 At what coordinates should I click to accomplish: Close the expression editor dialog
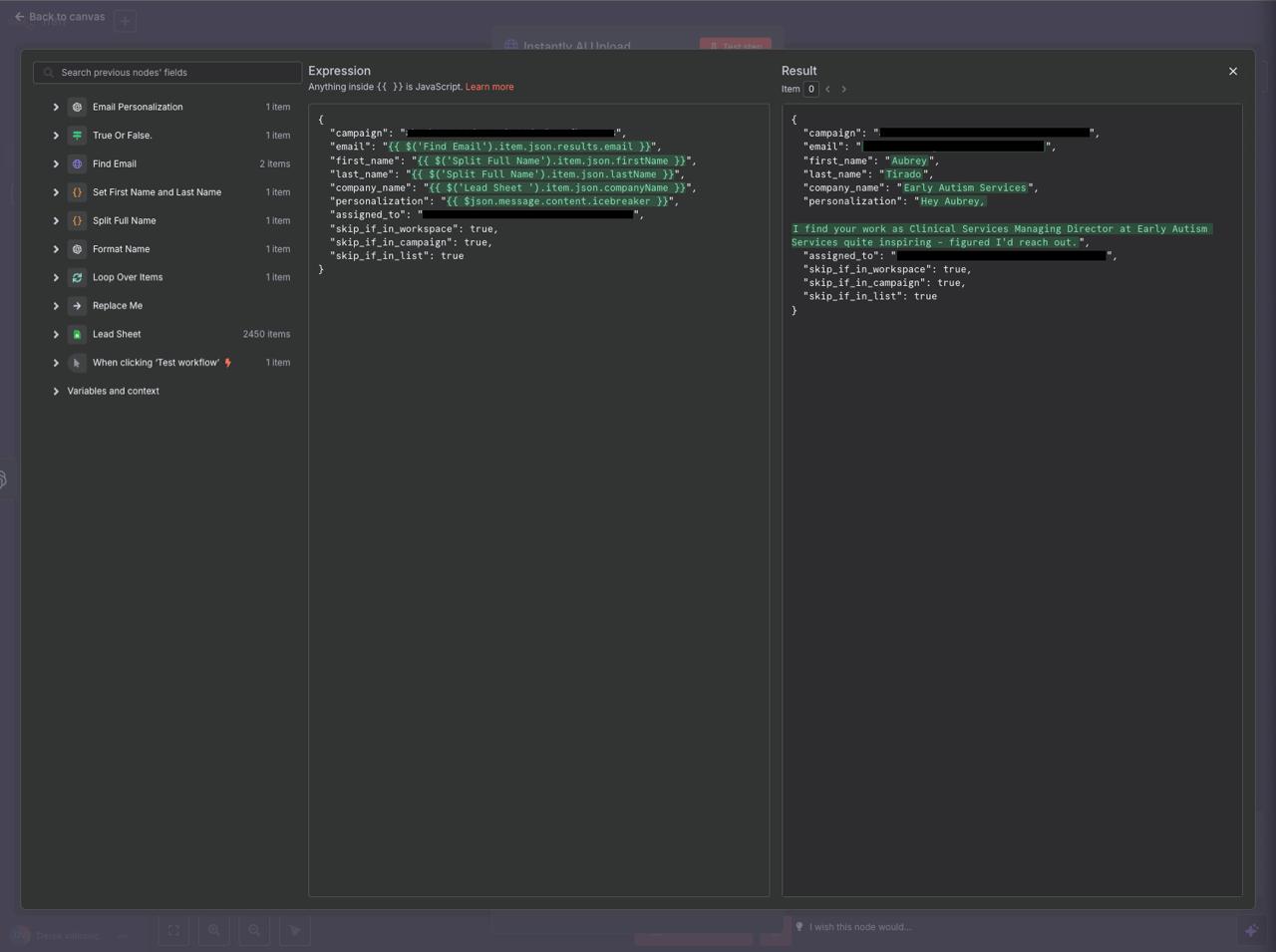click(x=1233, y=71)
